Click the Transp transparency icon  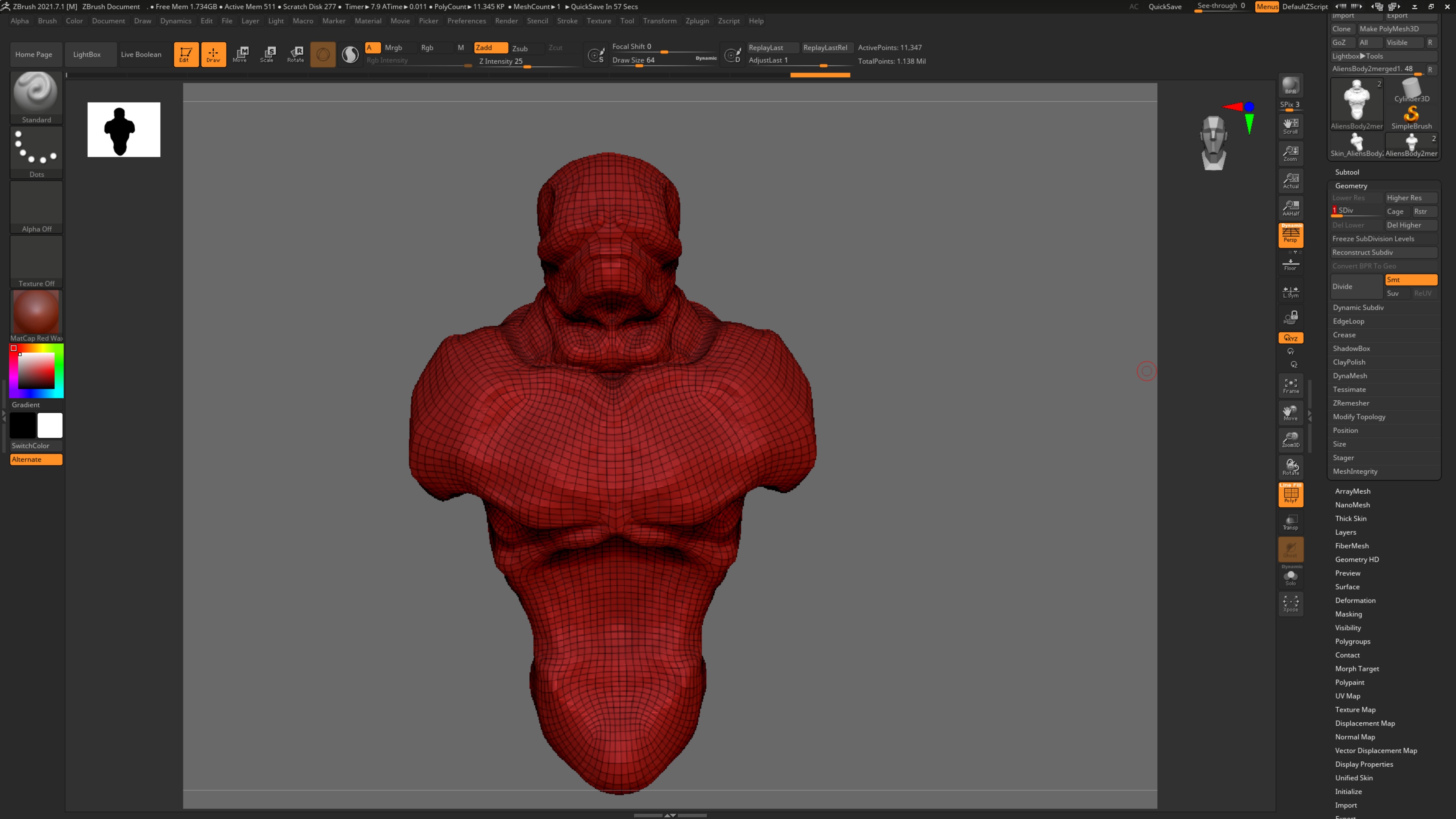(1290, 522)
